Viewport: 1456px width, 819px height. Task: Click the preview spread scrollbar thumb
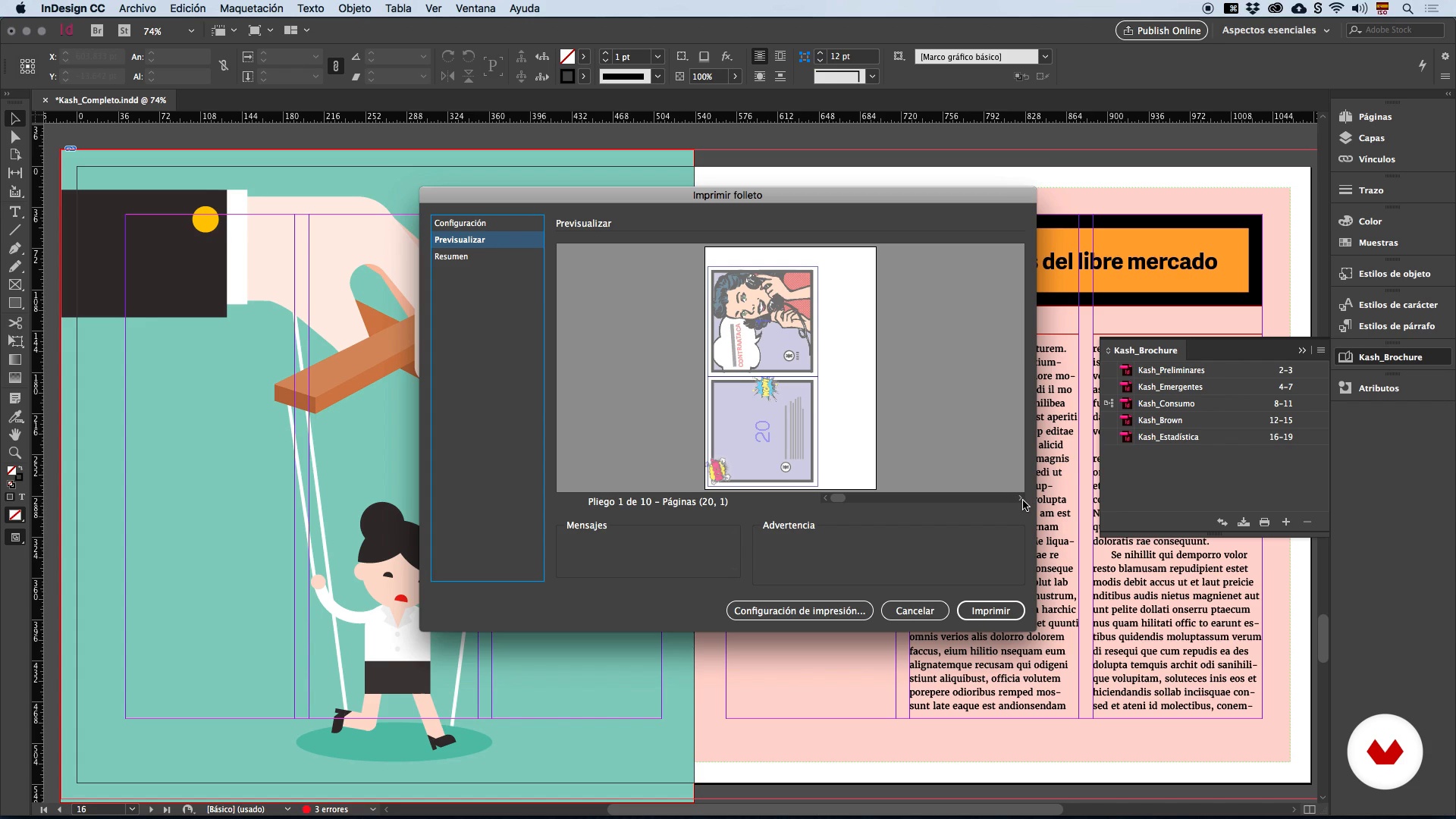coord(838,498)
